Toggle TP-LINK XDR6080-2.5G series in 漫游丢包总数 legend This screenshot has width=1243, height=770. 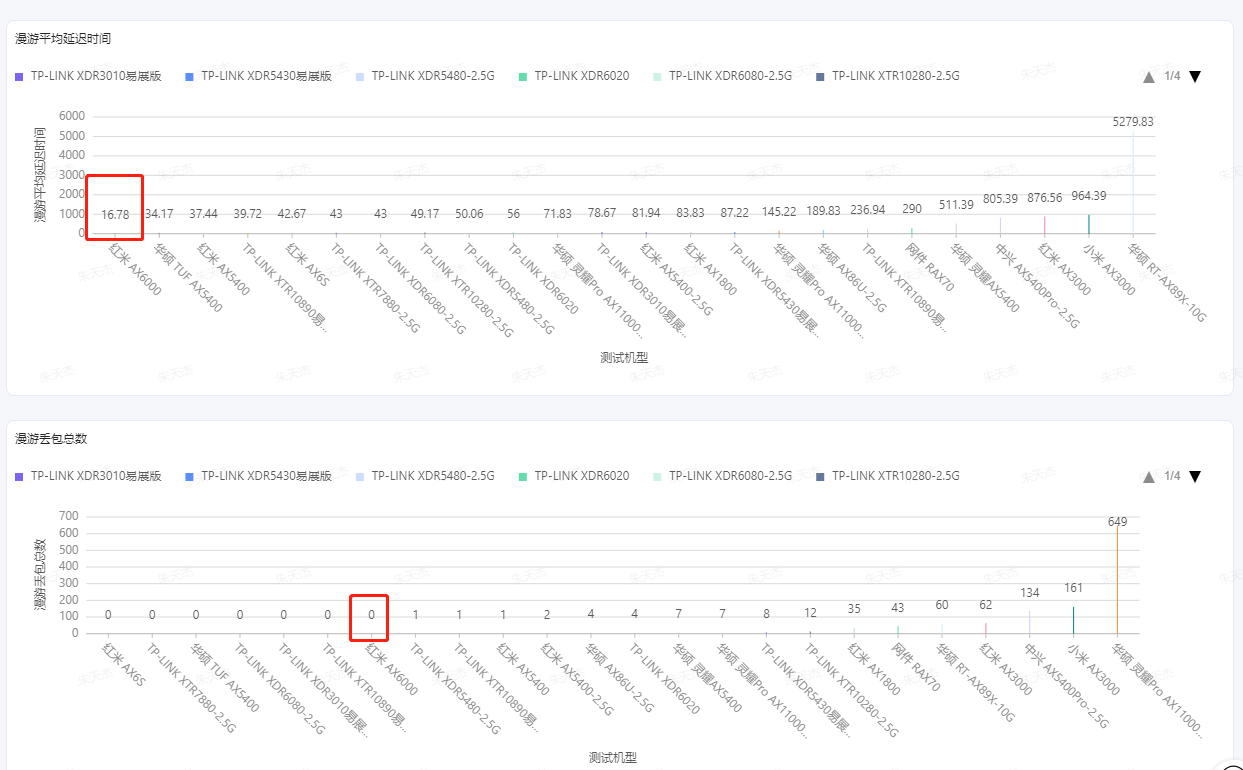[722, 476]
